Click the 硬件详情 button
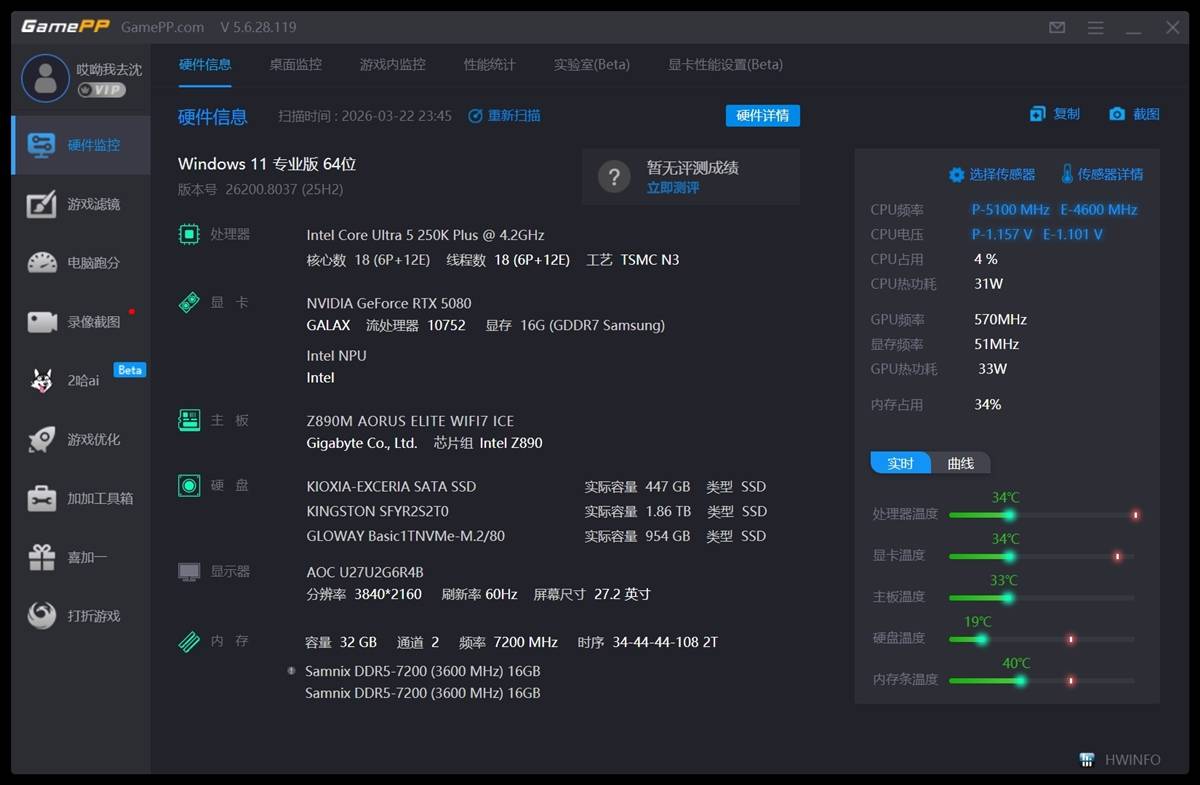Image resolution: width=1200 pixels, height=785 pixels. pos(762,116)
